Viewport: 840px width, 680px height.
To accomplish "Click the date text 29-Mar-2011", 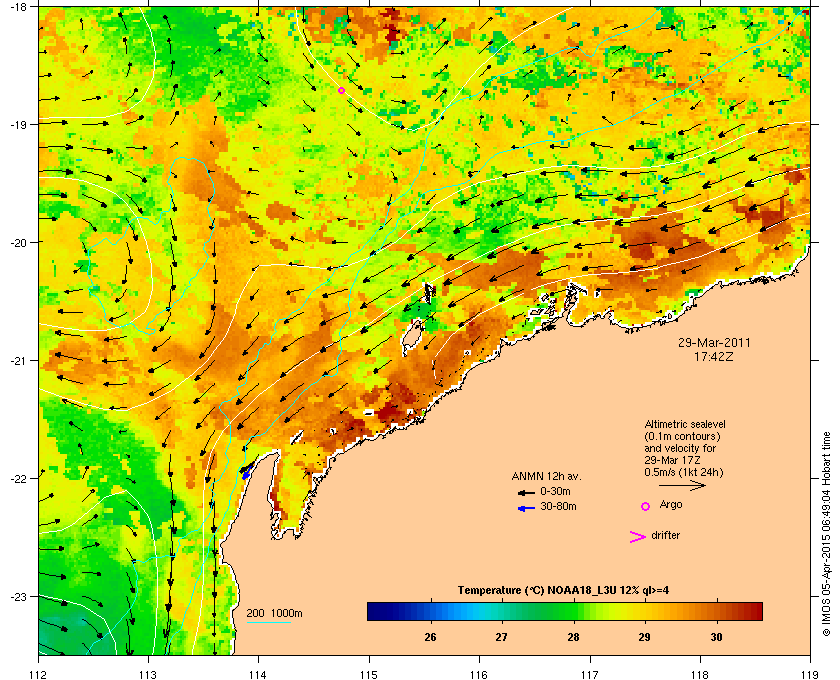I will pos(714,342).
